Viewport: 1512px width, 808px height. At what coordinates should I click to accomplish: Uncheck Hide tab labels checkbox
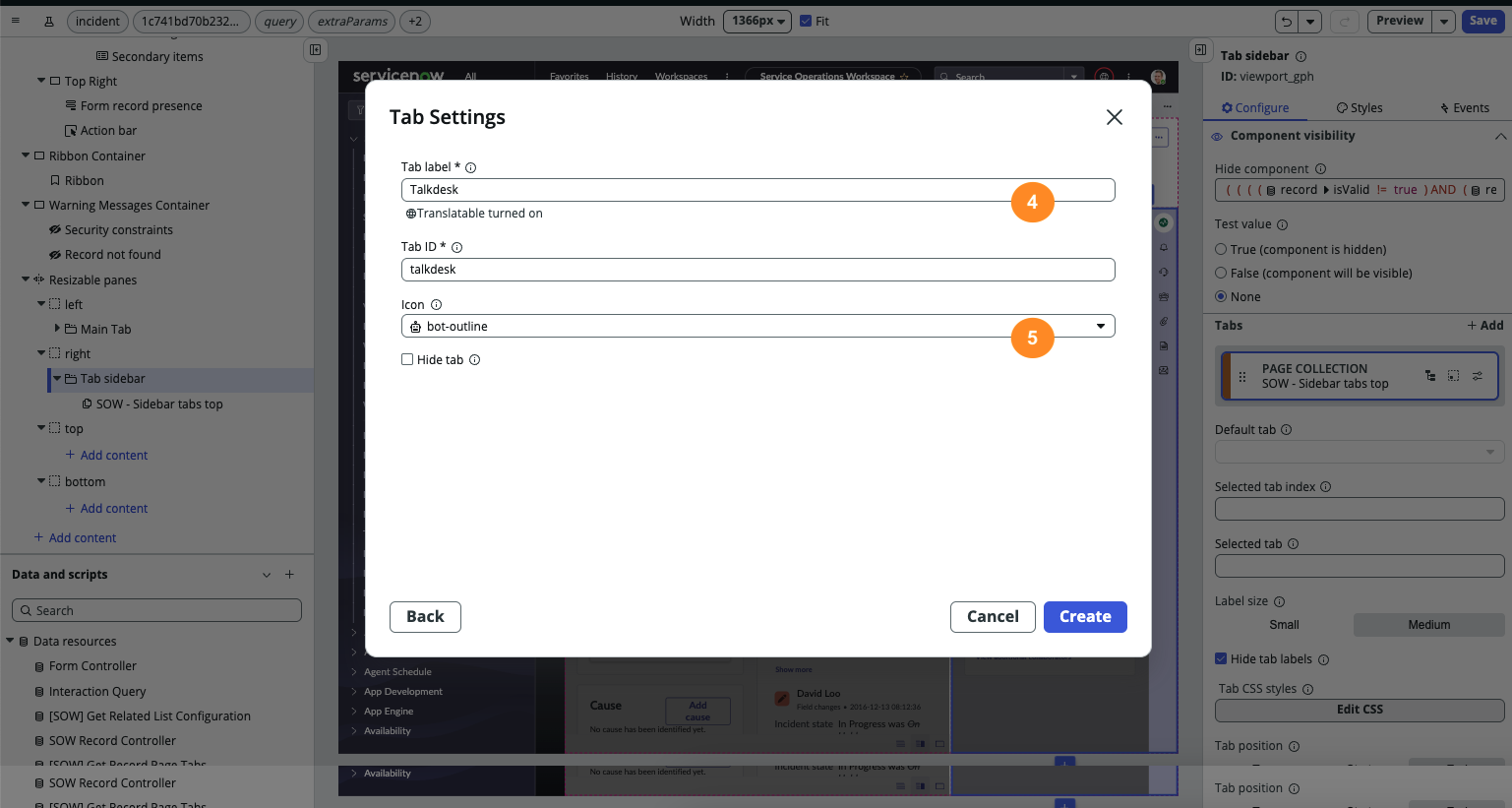pos(1221,659)
